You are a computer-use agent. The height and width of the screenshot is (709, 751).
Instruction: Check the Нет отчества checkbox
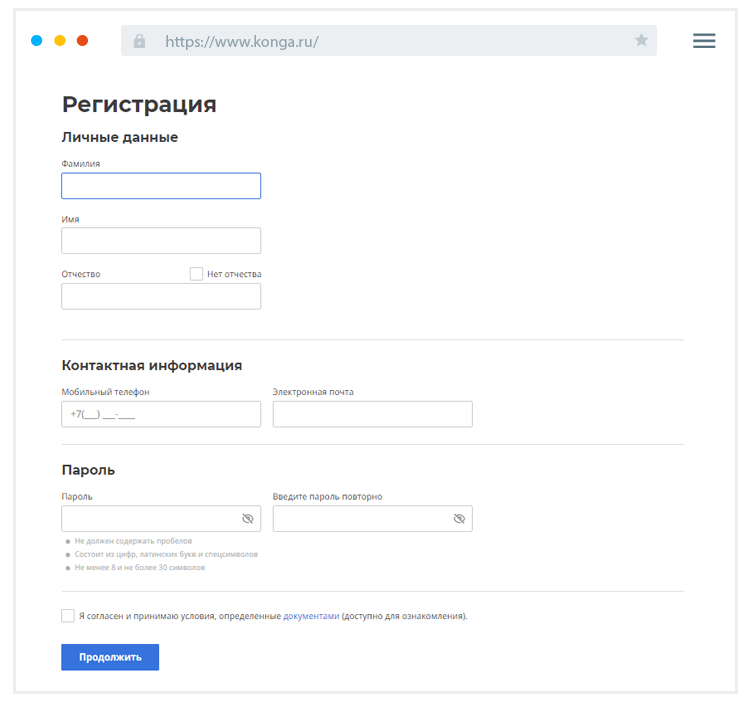click(x=197, y=274)
